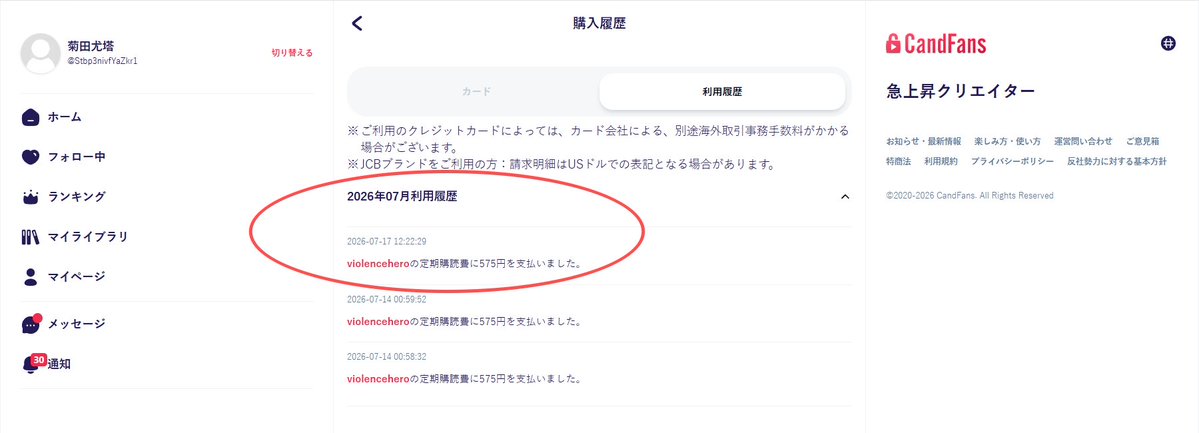Viewport: 1199px width, 433px height.
Task: Open プライバシーポリシー footer link
Action: pos(1012,161)
